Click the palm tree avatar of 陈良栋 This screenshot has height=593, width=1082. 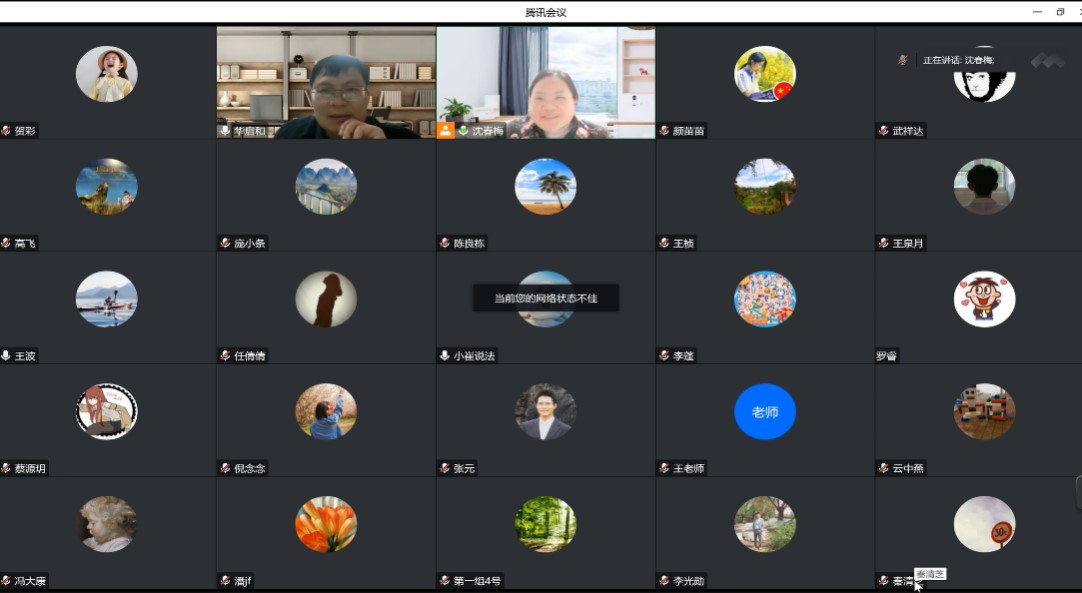click(x=545, y=186)
